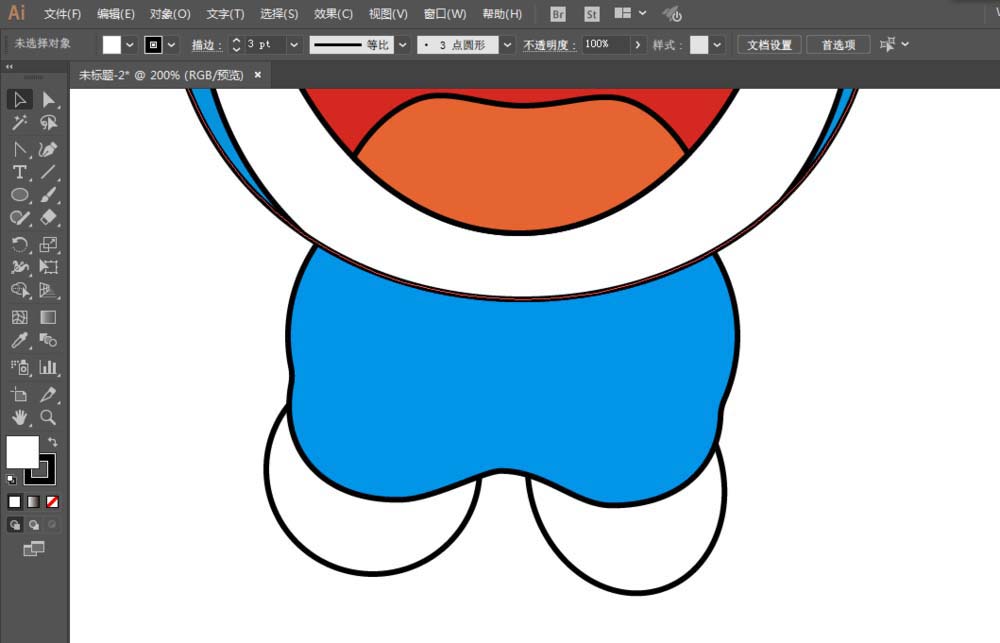Expand the opacity slider arrow
This screenshot has height=643, width=1000.
click(x=637, y=45)
